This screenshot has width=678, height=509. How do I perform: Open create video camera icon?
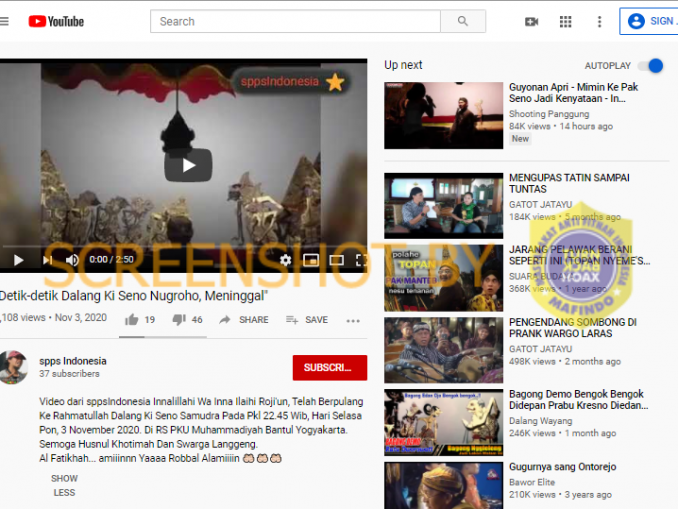click(x=531, y=21)
